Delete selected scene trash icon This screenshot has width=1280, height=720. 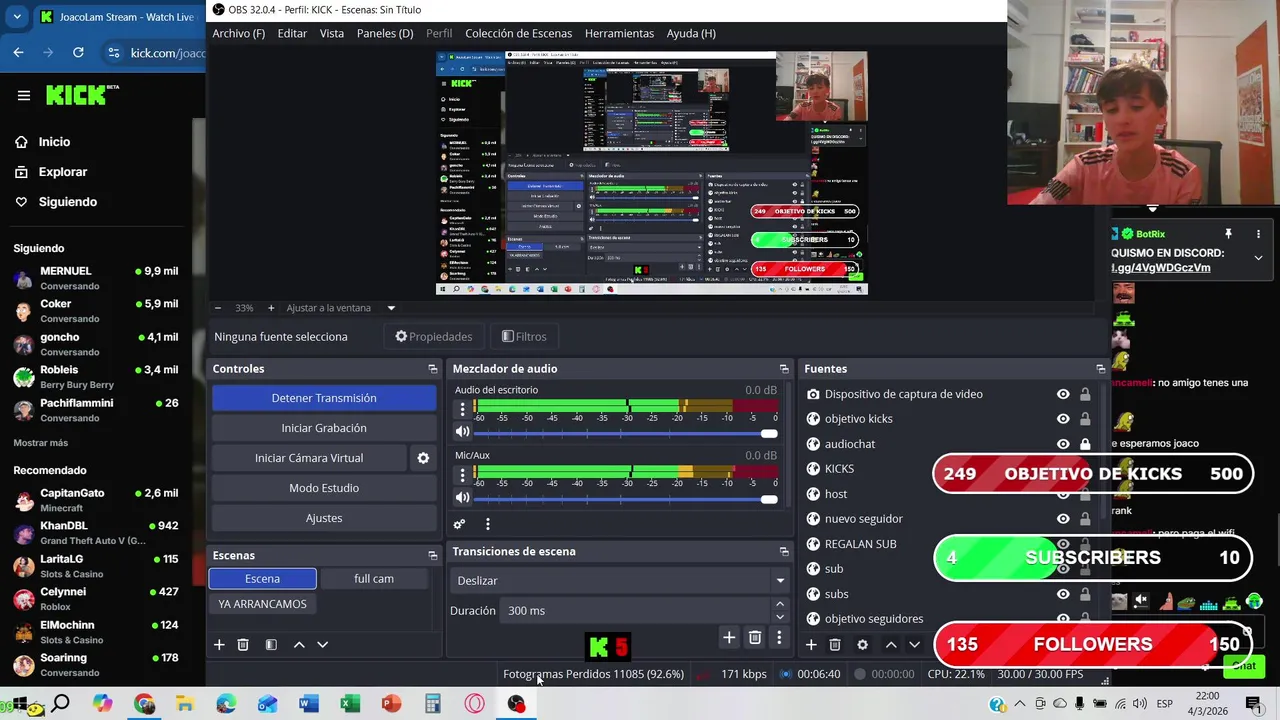pos(243,645)
